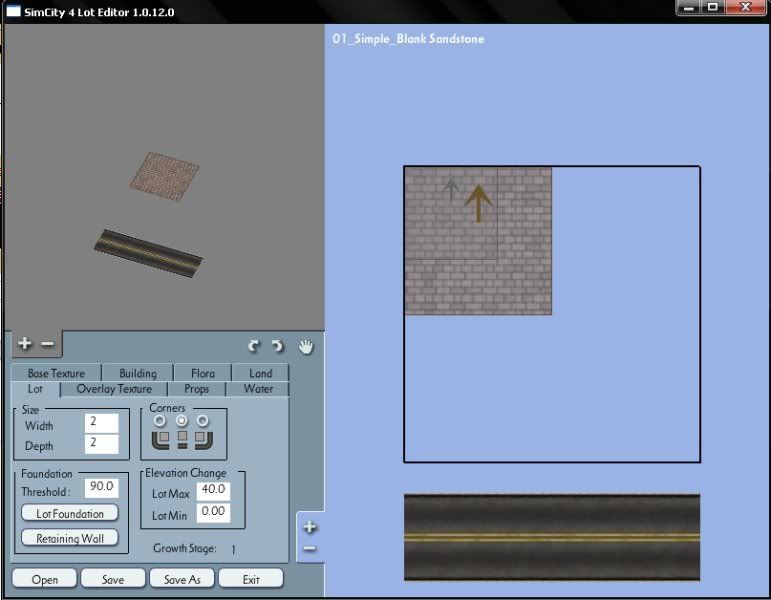Click the Foundation Threshold field
The height and width of the screenshot is (600, 771).
(101, 487)
